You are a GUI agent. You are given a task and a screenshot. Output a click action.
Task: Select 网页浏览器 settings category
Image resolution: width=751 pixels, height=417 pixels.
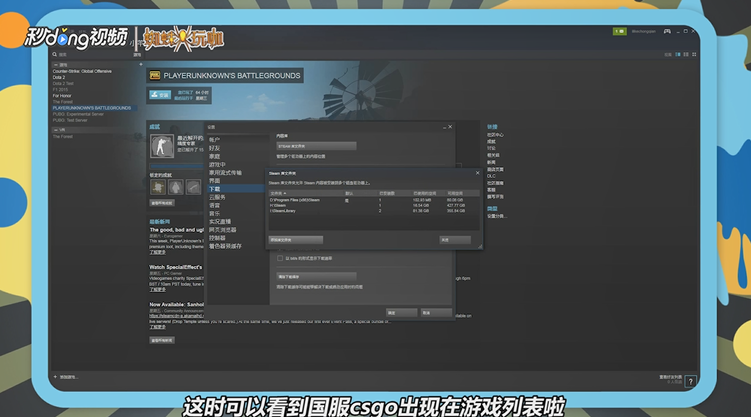coord(222,230)
